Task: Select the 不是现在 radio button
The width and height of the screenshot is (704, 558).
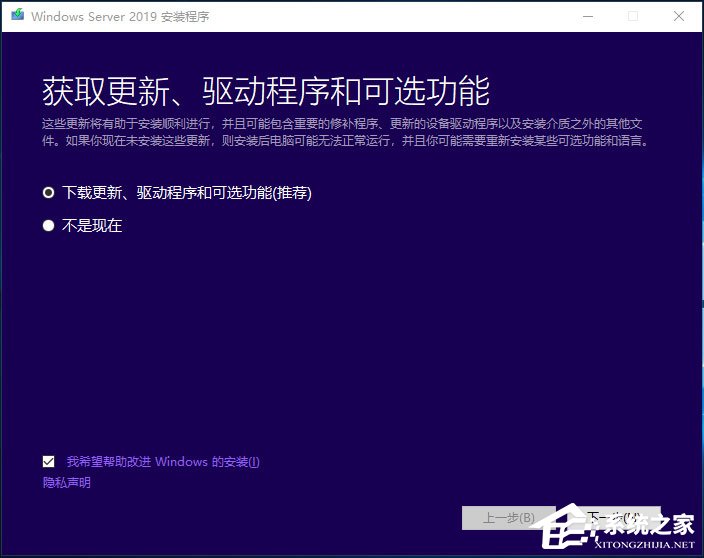Action: pos(48,226)
